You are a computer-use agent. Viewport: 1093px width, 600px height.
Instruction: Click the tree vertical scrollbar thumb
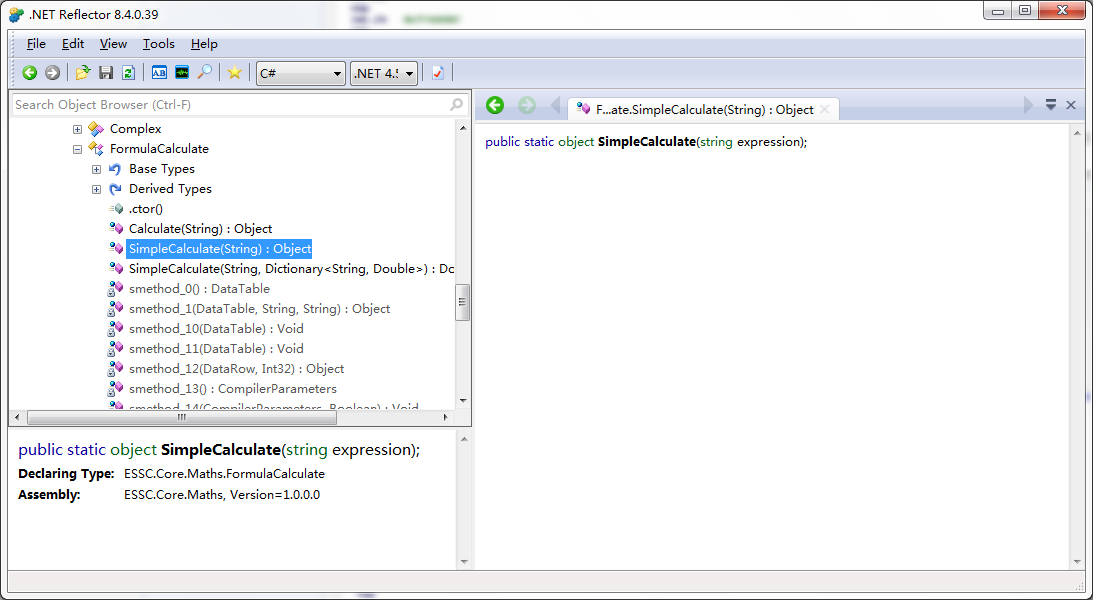462,302
